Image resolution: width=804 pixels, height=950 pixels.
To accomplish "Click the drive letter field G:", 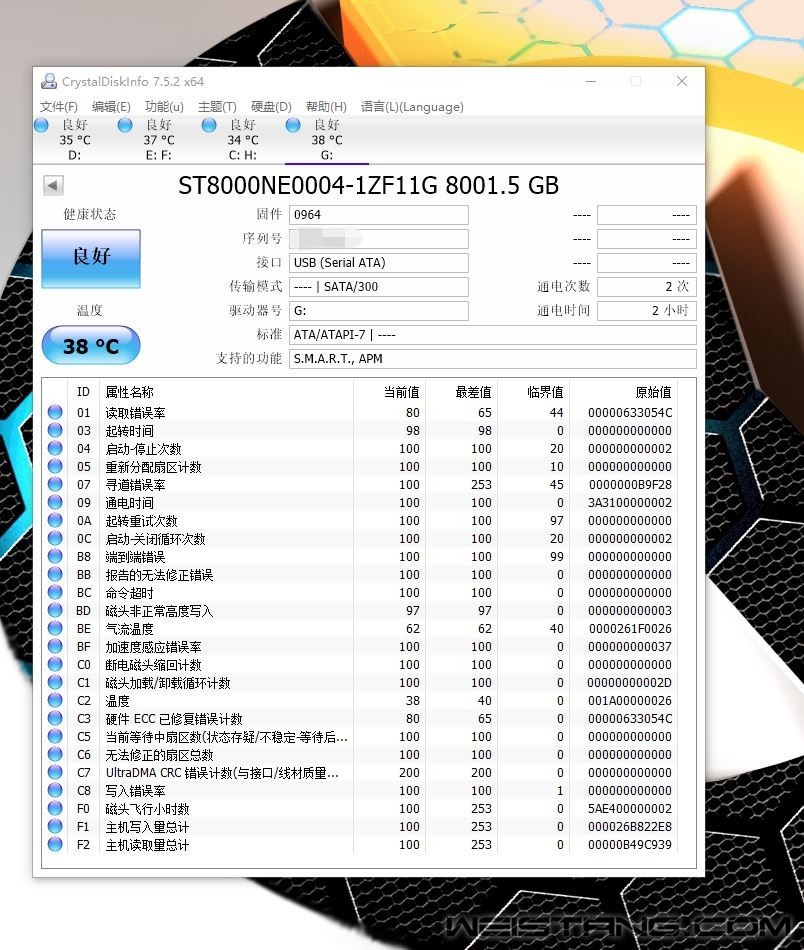I will pos(379,311).
